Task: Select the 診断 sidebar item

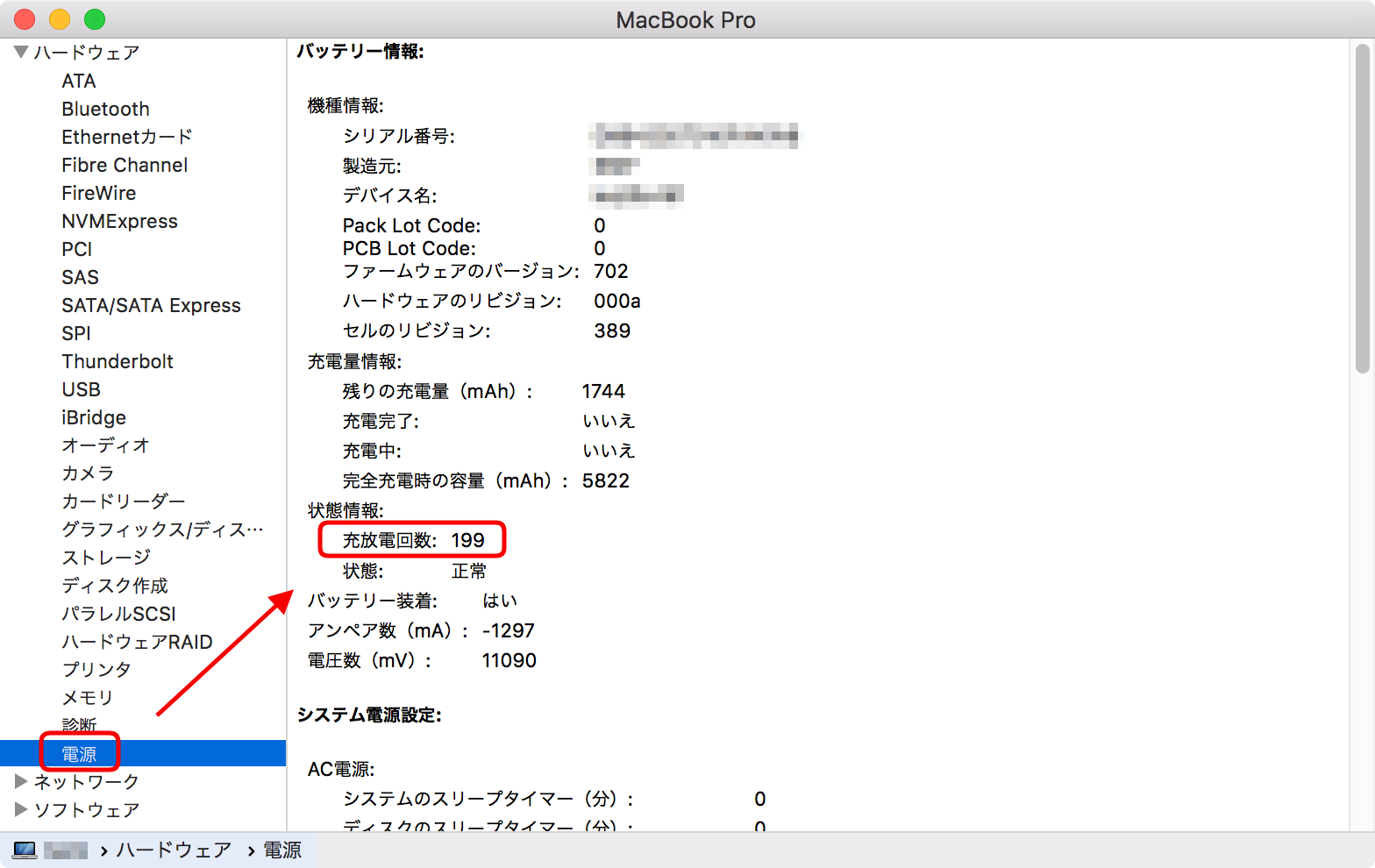Action: [79, 725]
